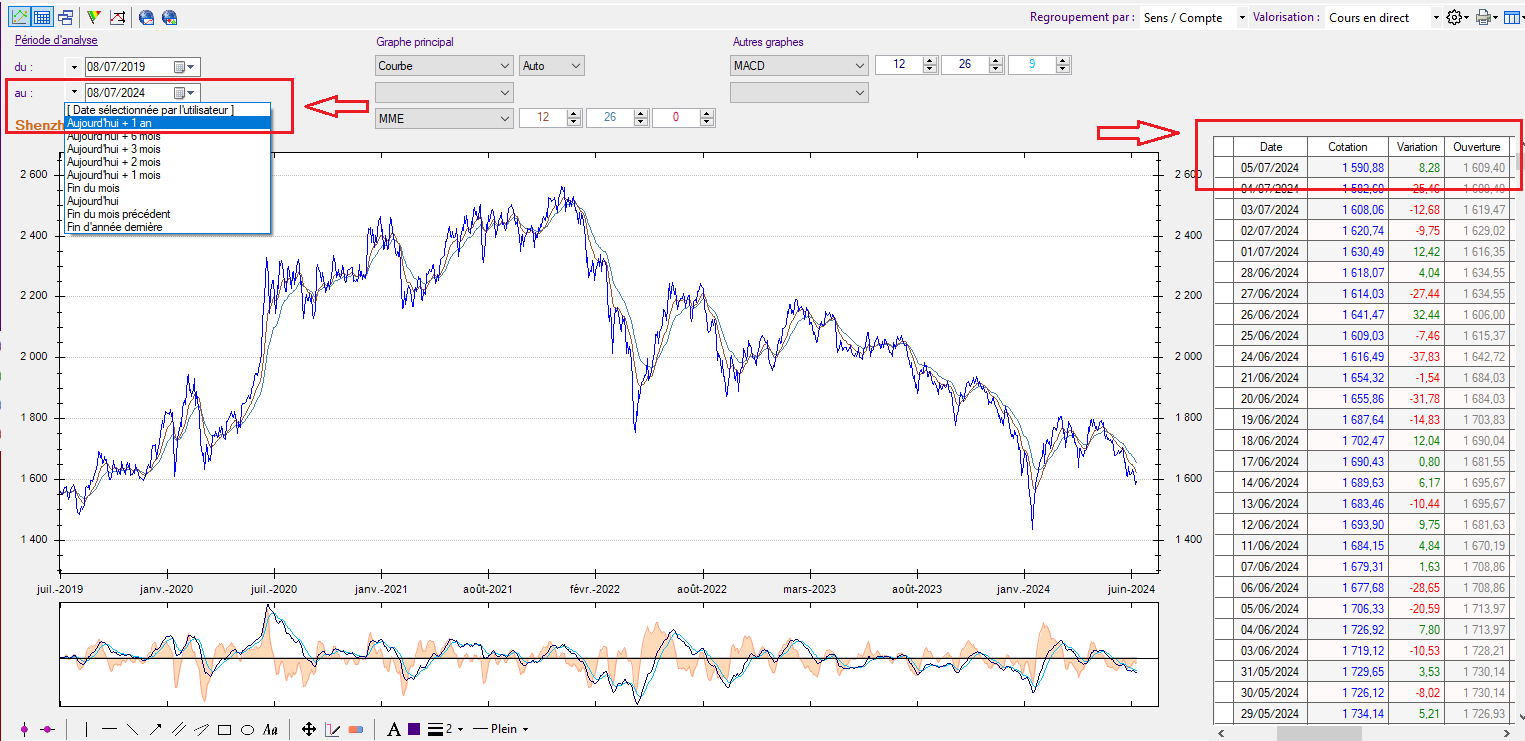Open the gear settings menu
The width and height of the screenshot is (1525, 741).
[x=1458, y=17]
